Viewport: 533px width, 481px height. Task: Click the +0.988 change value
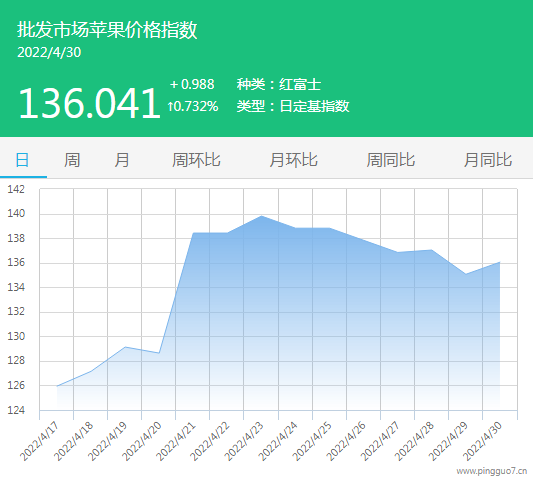coord(192,84)
